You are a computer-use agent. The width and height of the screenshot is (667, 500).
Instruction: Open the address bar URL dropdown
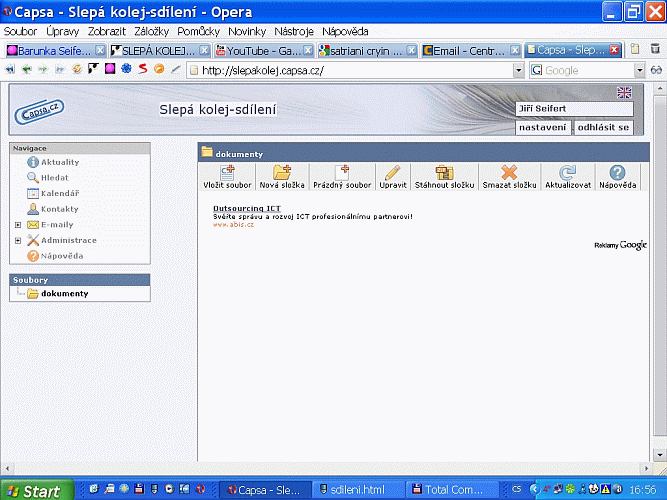(x=518, y=71)
